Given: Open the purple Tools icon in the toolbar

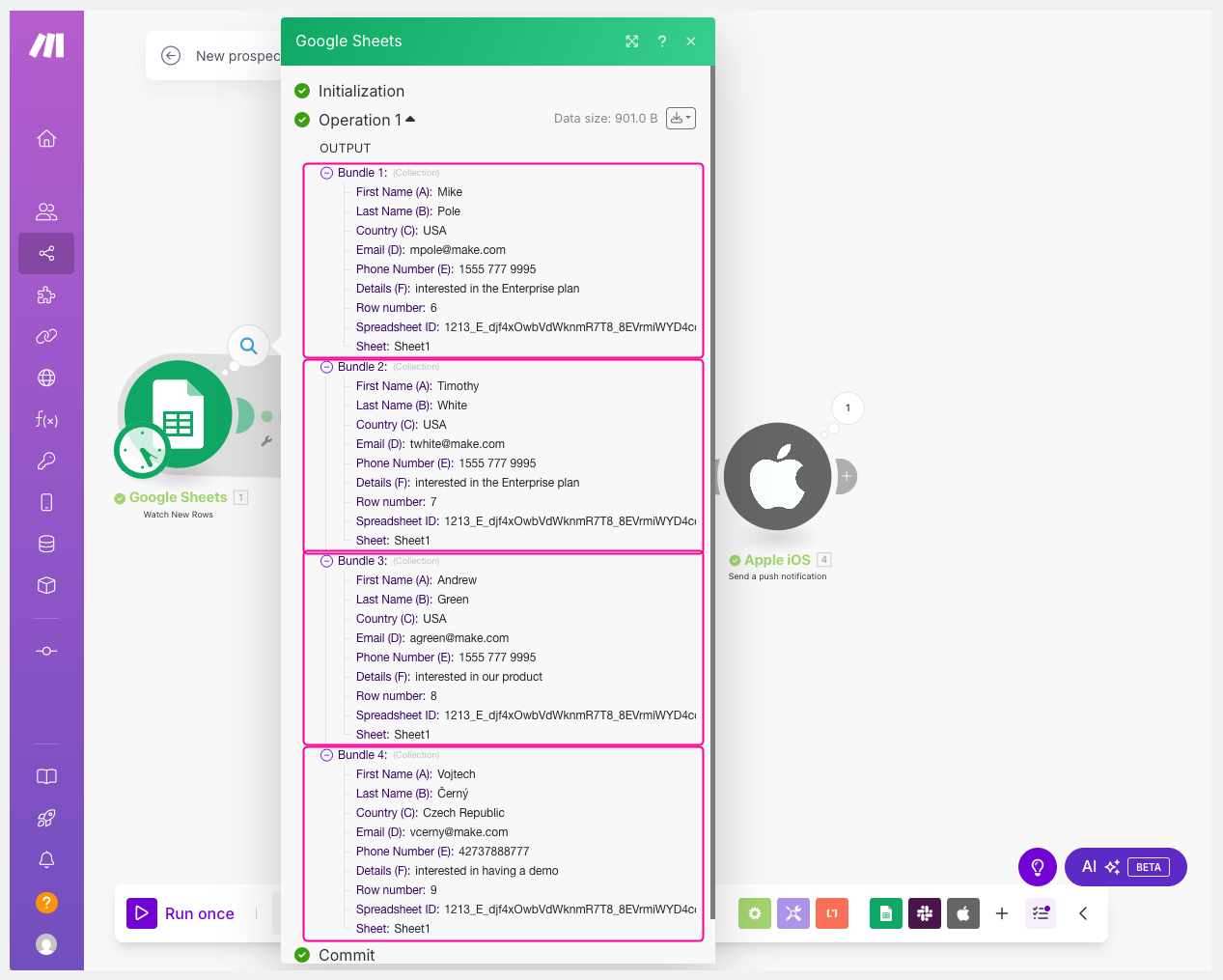Looking at the screenshot, I should coord(793,913).
